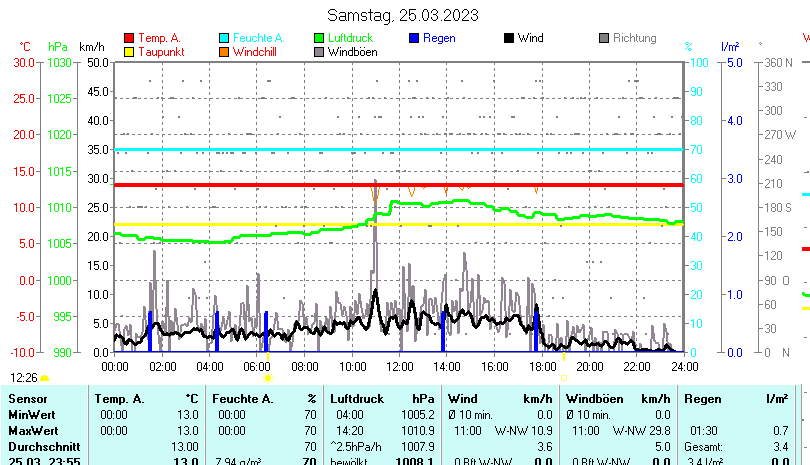This screenshot has height=465, width=810.
Task: Click the orange Windchill legend square
Action: click(224, 52)
